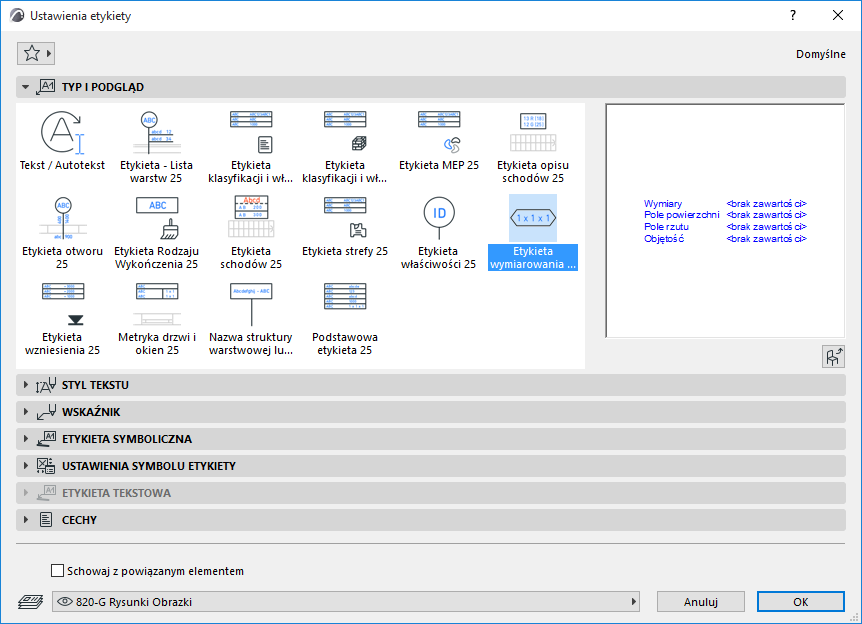Confirm with the OK button
This screenshot has height=624, width=862.
point(800,601)
